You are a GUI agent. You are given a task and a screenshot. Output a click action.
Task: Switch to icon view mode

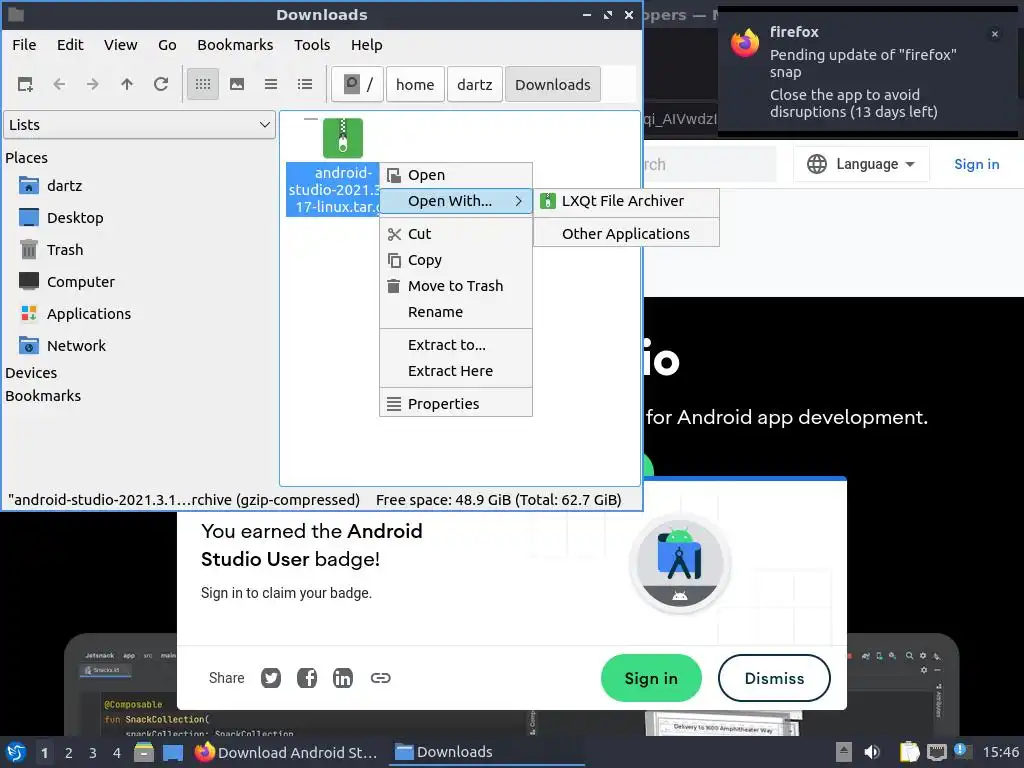click(203, 84)
